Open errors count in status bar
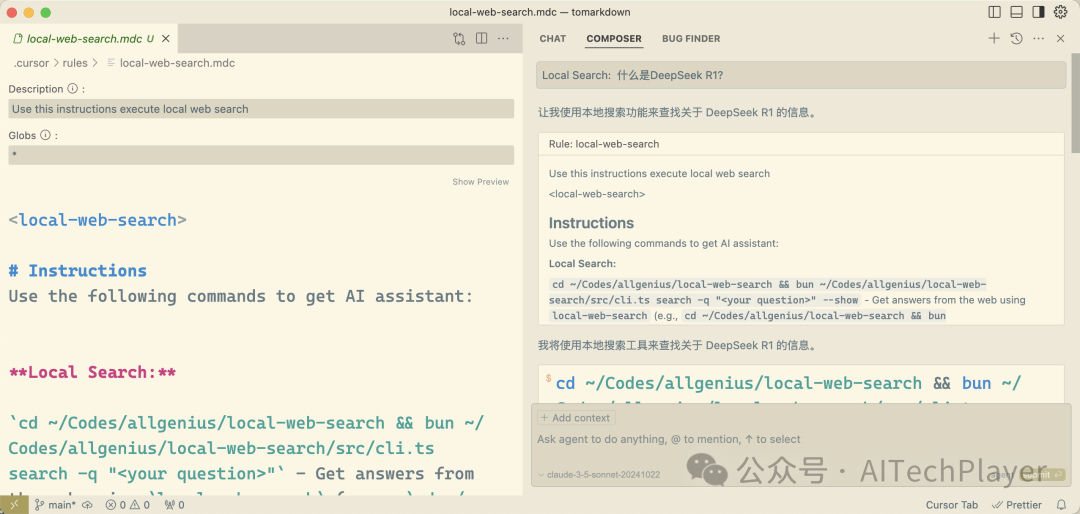 115,505
